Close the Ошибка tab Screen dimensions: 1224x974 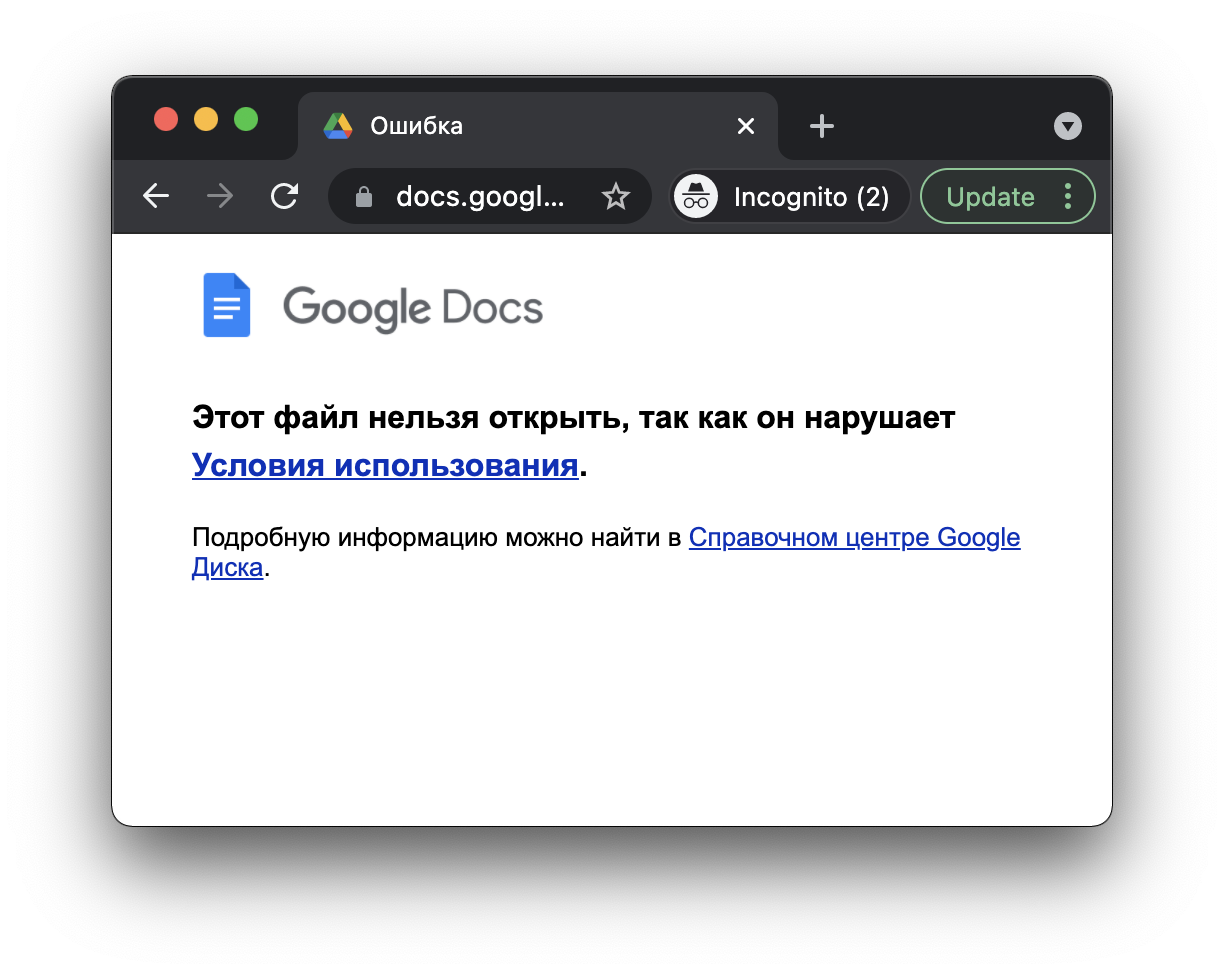pos(745,126)
